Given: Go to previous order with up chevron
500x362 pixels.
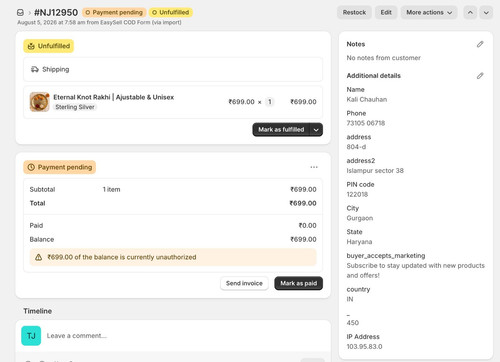Looking at the screenshot, I should [x=470, y=13].
